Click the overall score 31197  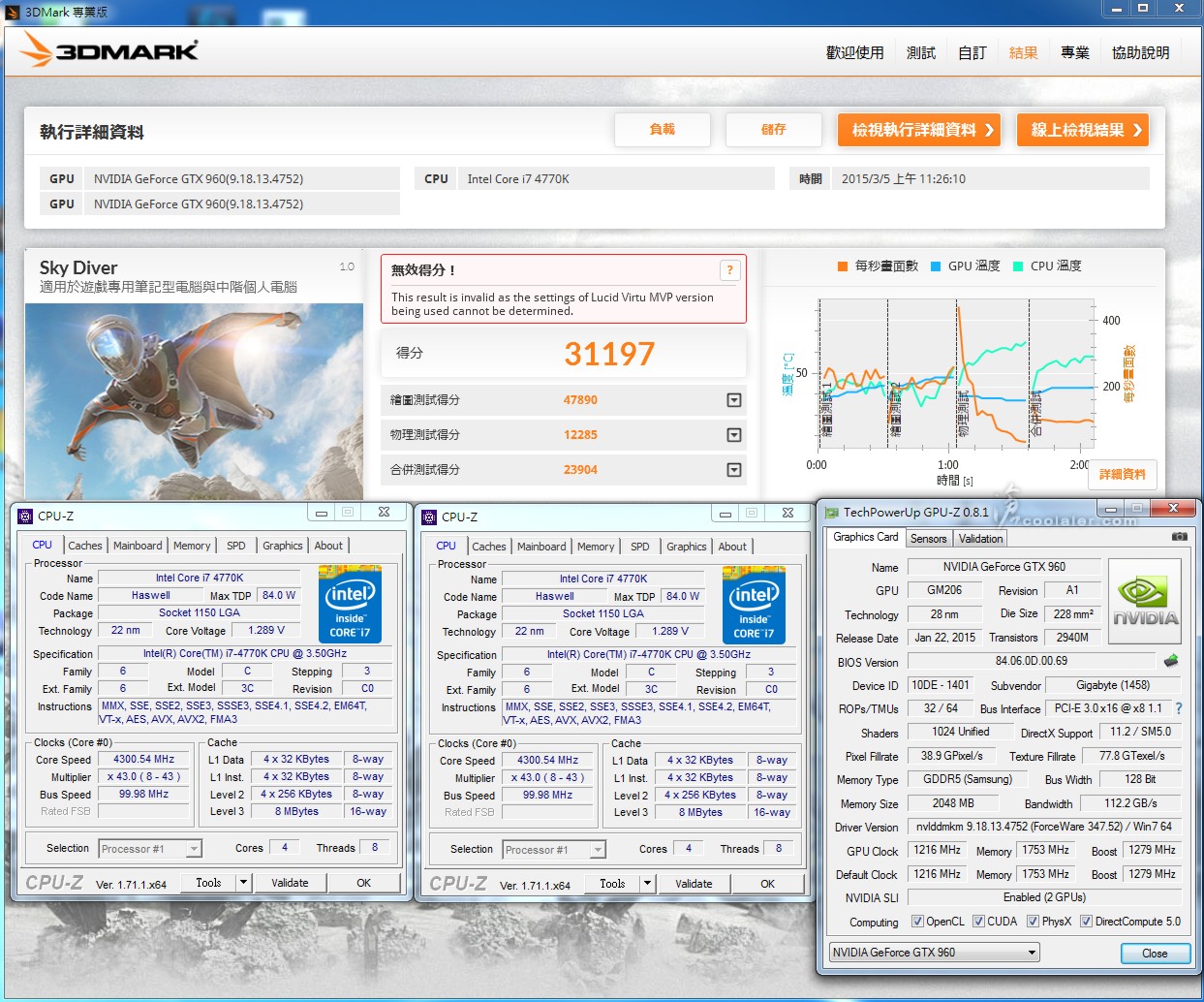click(609, 354)
